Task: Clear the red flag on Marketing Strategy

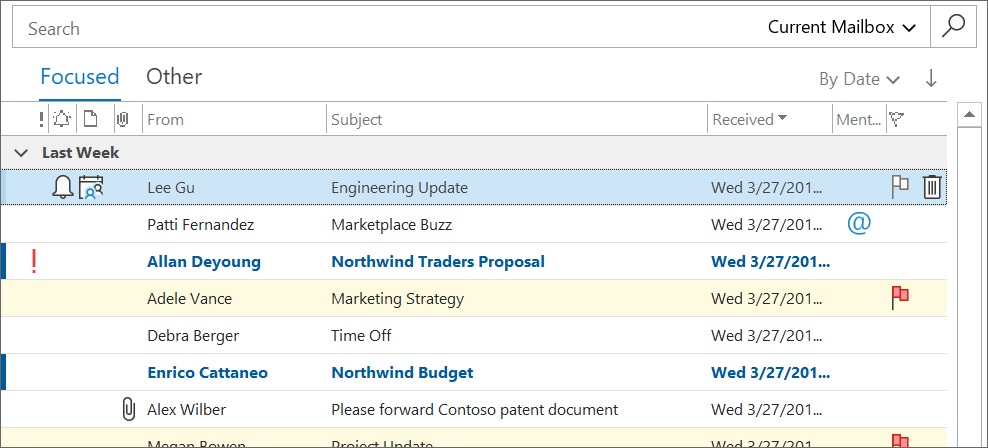Action: 900,298
